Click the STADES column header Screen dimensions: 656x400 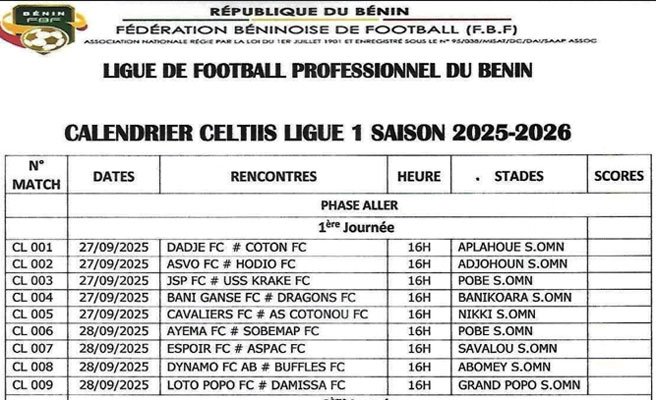pos(517,176)
